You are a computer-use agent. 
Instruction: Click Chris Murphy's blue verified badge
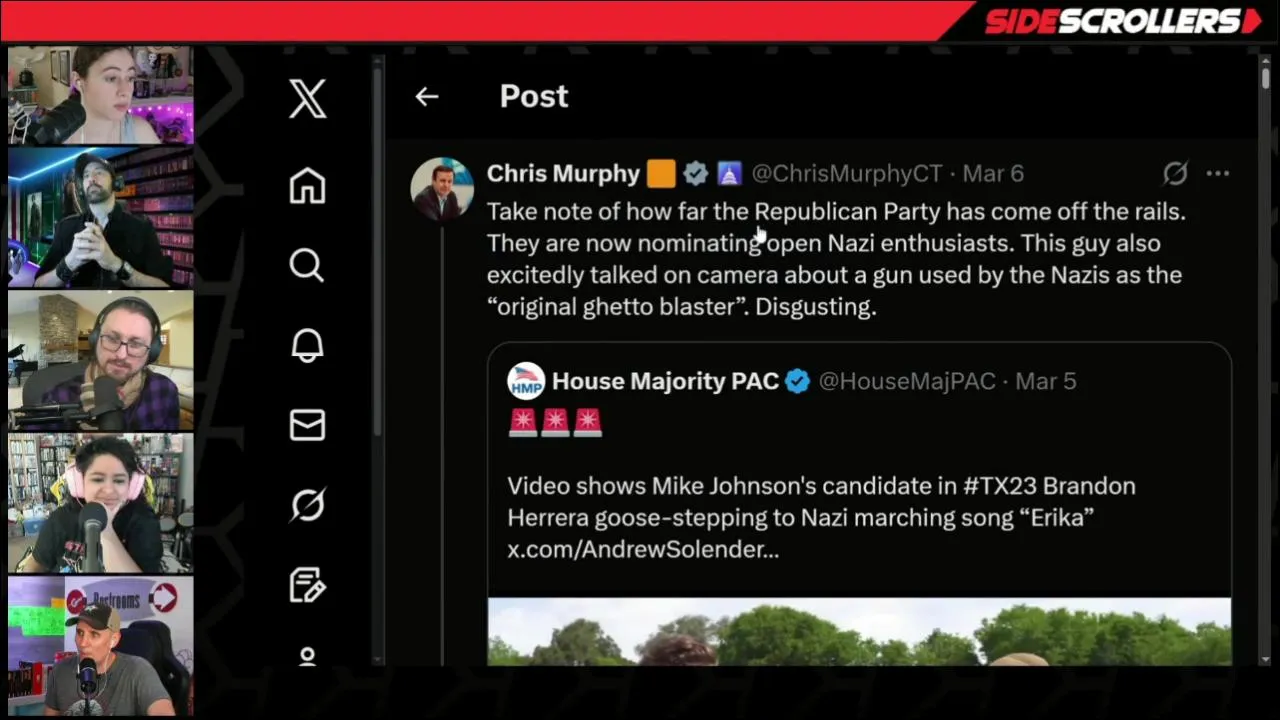coord(696,174)
